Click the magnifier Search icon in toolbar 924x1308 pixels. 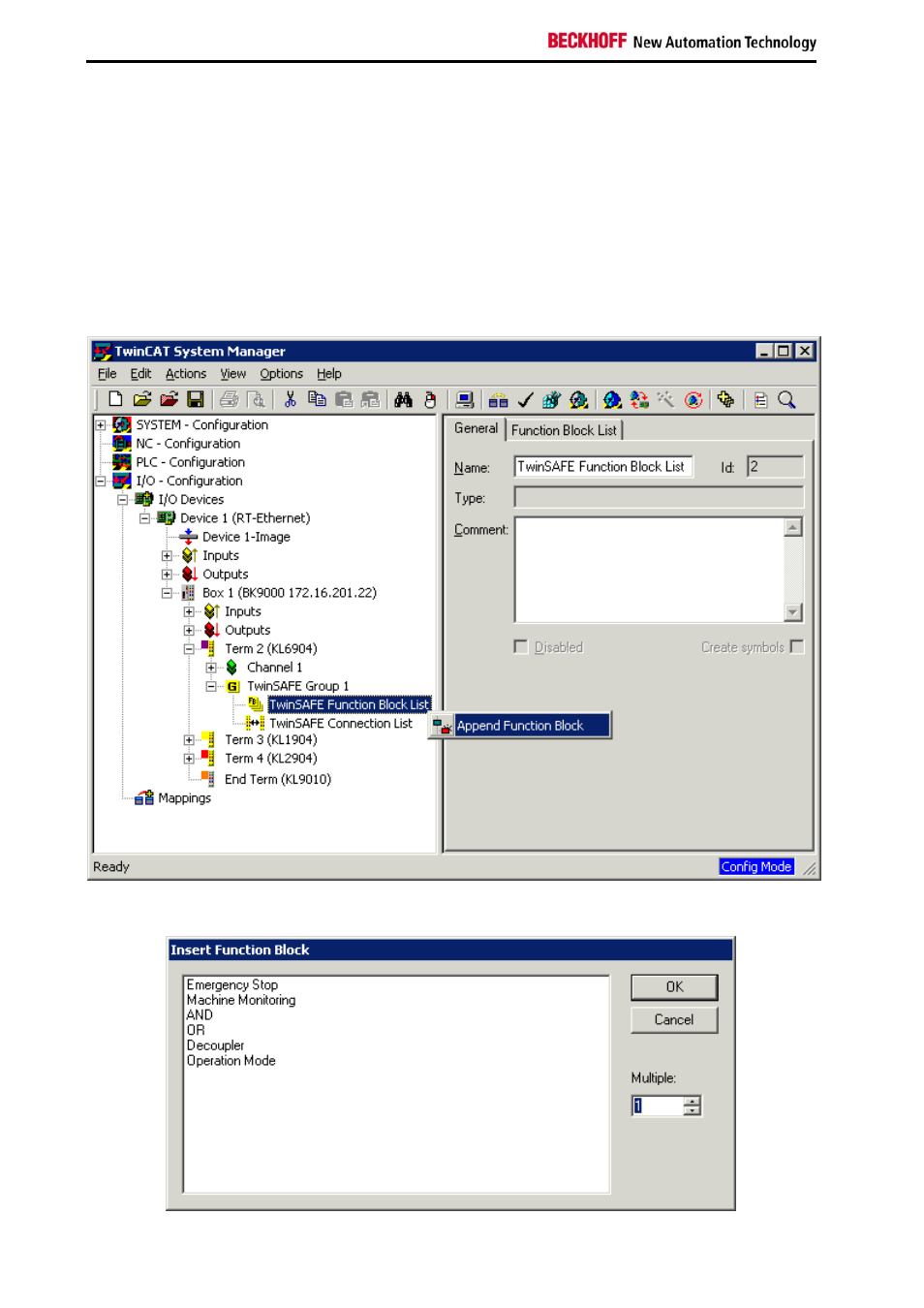(x=786, y=399)
